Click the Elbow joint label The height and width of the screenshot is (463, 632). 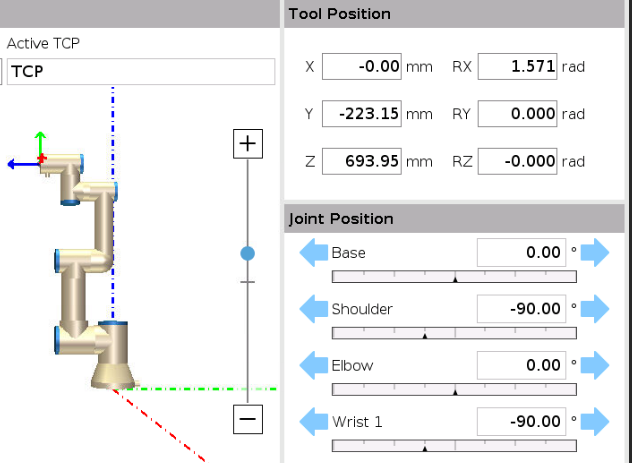click(352, 365)
